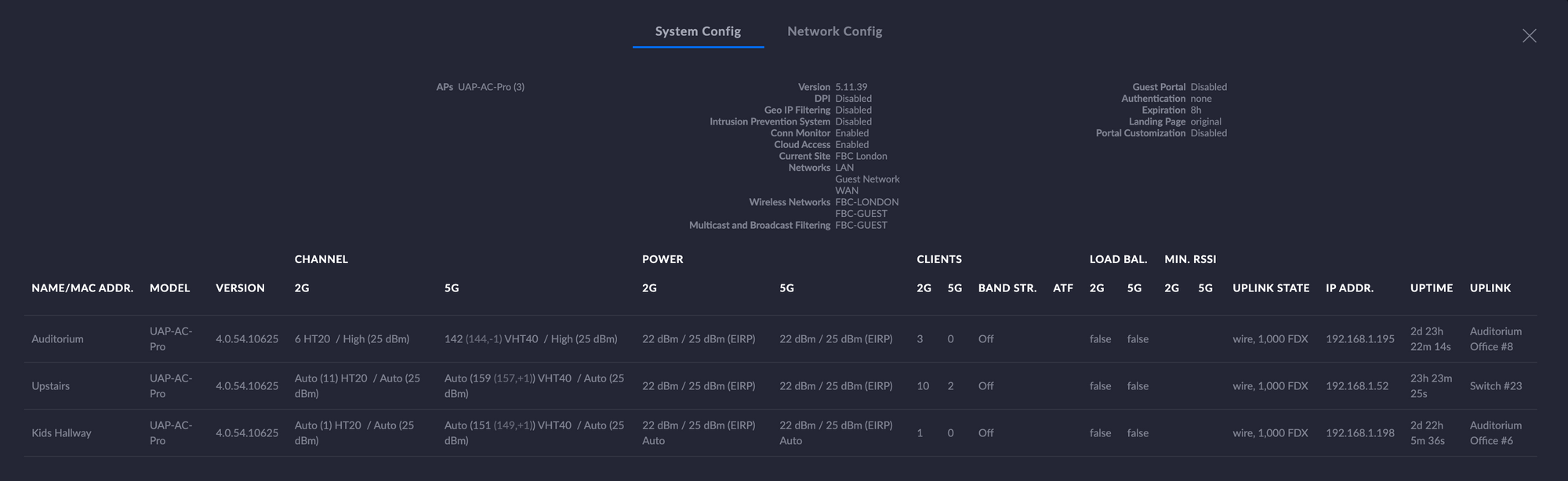Click the Auditorium Office #8 uplink

(1495, 339)
